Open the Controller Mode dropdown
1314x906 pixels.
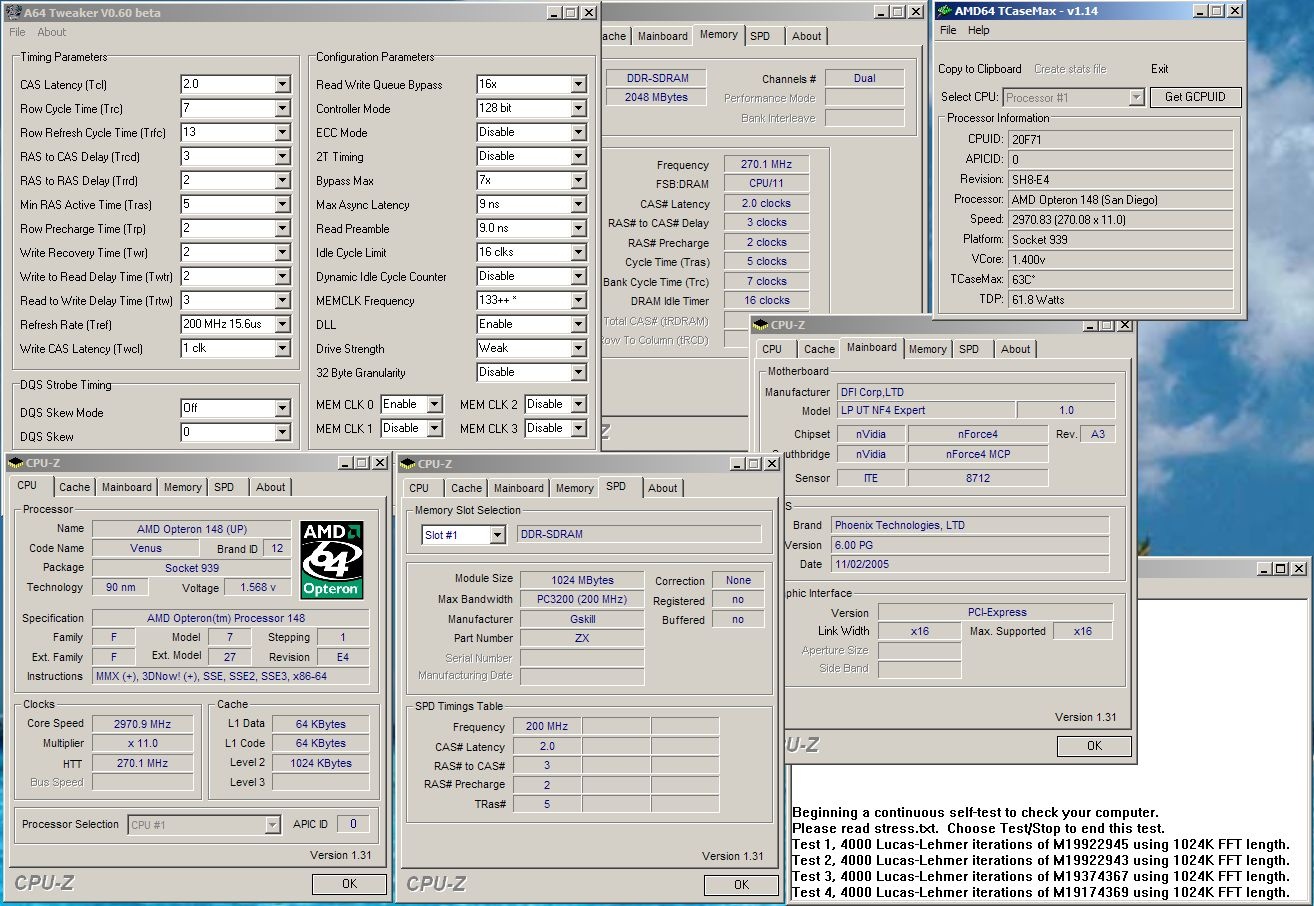pos(578,109)
